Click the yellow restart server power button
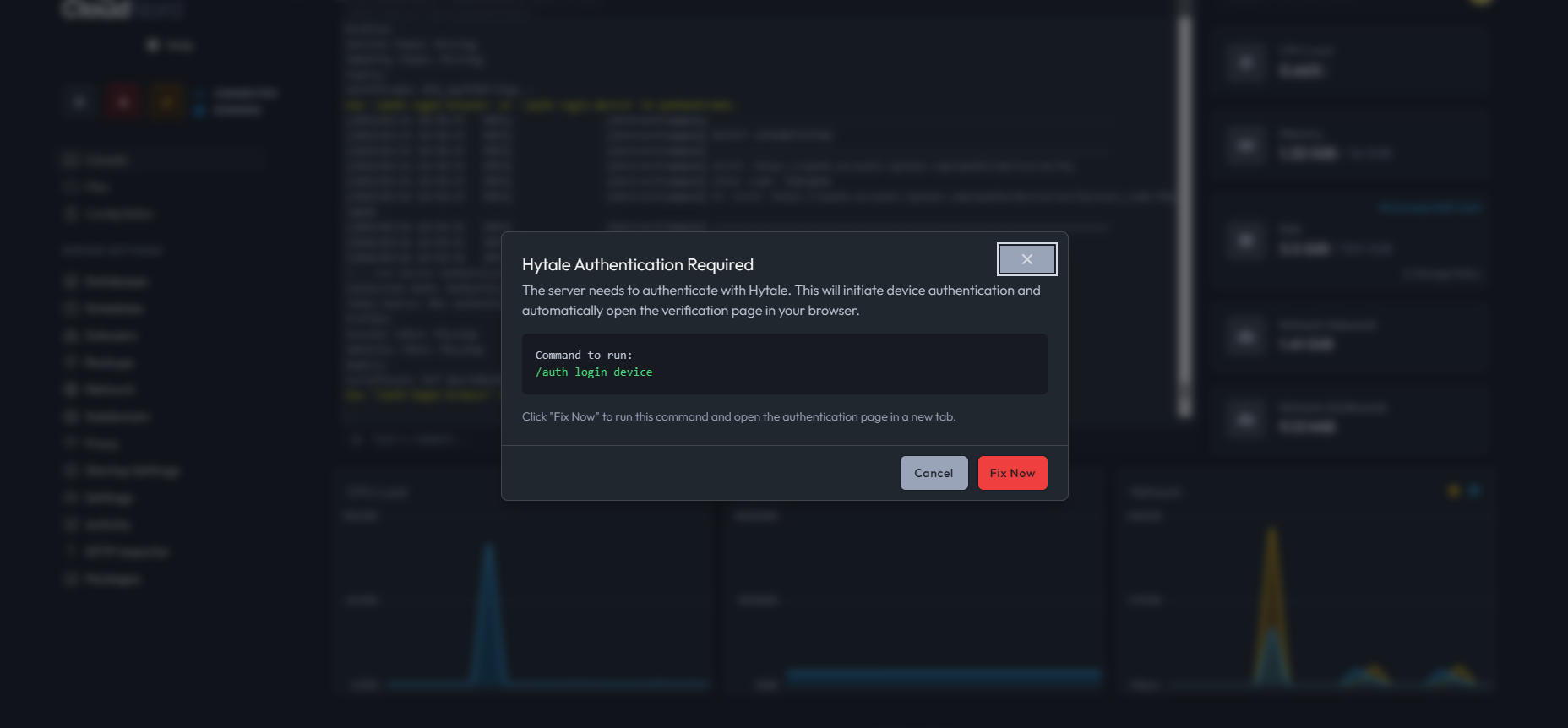 [167, 102]
